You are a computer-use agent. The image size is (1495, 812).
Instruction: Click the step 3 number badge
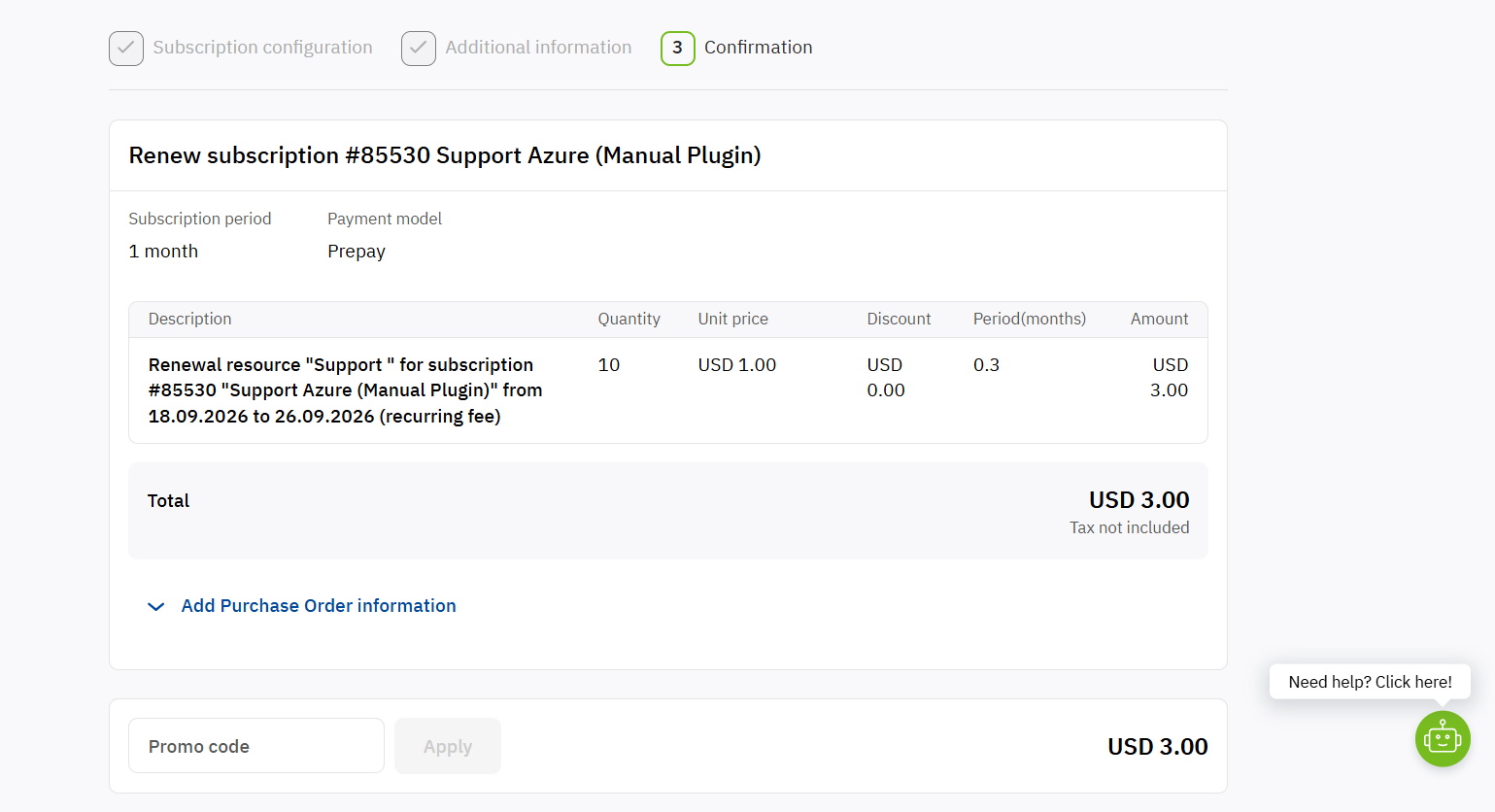(x=678, y=48)
